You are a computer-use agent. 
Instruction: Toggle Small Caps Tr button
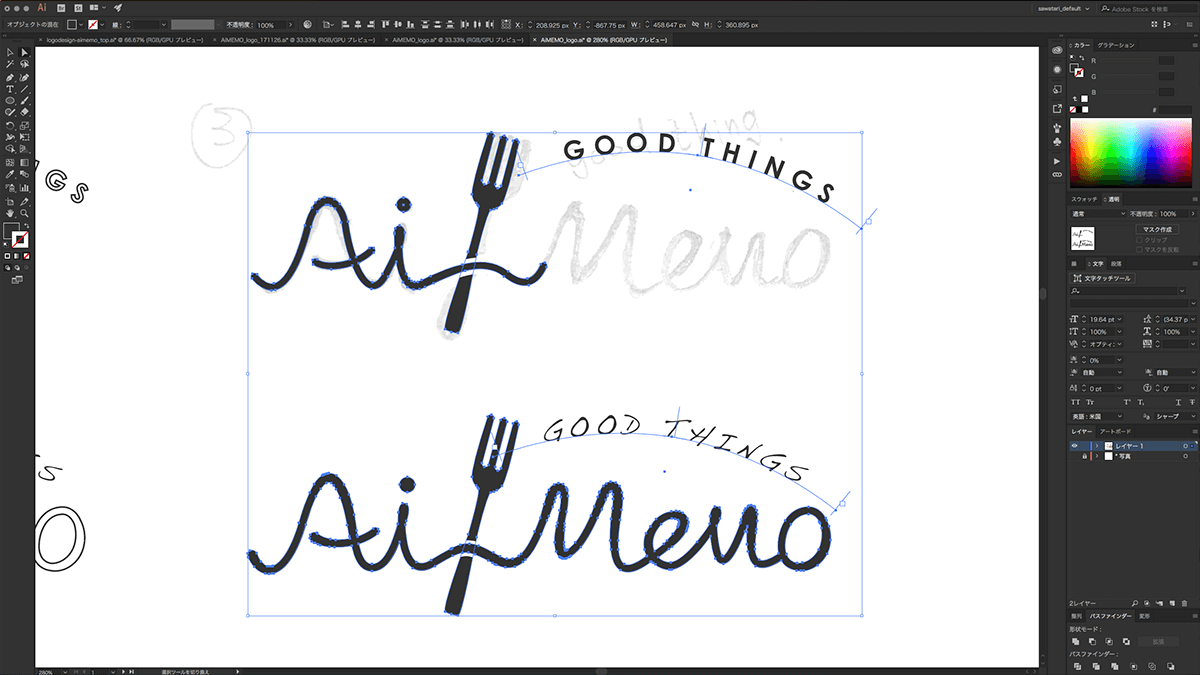click(1091, 401)
